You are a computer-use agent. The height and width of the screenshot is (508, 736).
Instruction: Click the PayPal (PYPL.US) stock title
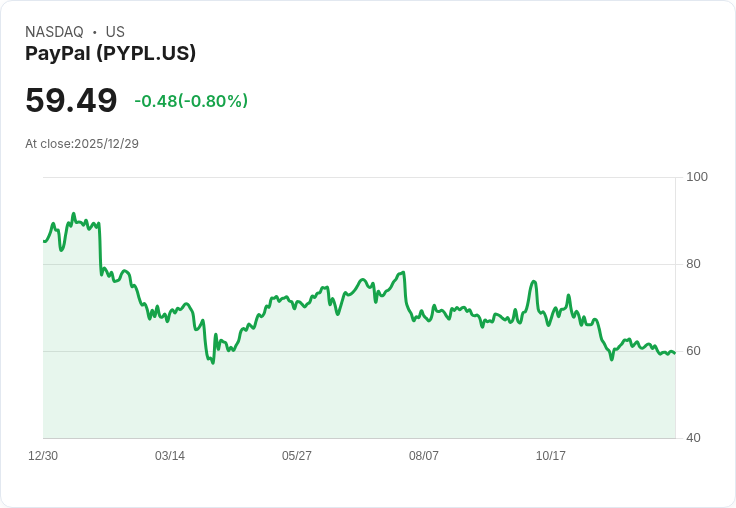click(x=110, y=53)
